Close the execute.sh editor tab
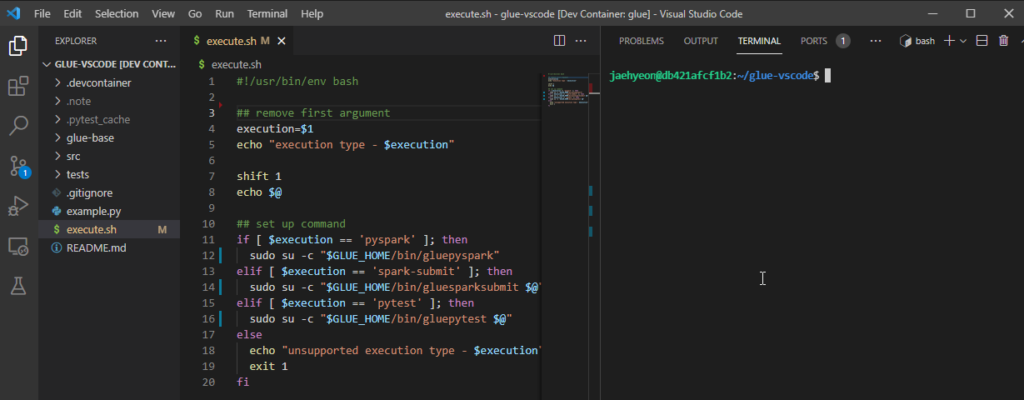The width and height of the screenshot is (1024, 400). [x=281, y=41]
